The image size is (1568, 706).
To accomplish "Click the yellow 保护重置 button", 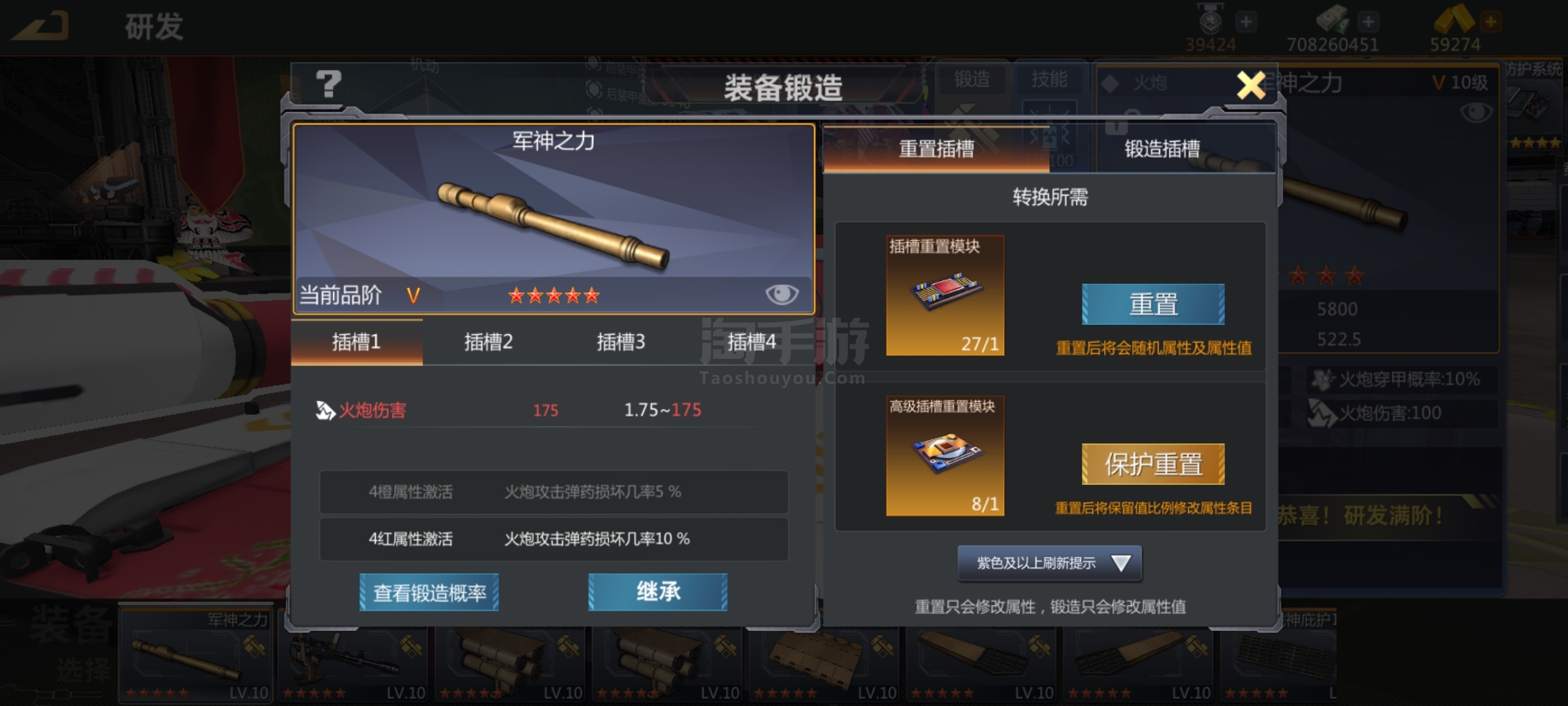I will click(1153, 464).
